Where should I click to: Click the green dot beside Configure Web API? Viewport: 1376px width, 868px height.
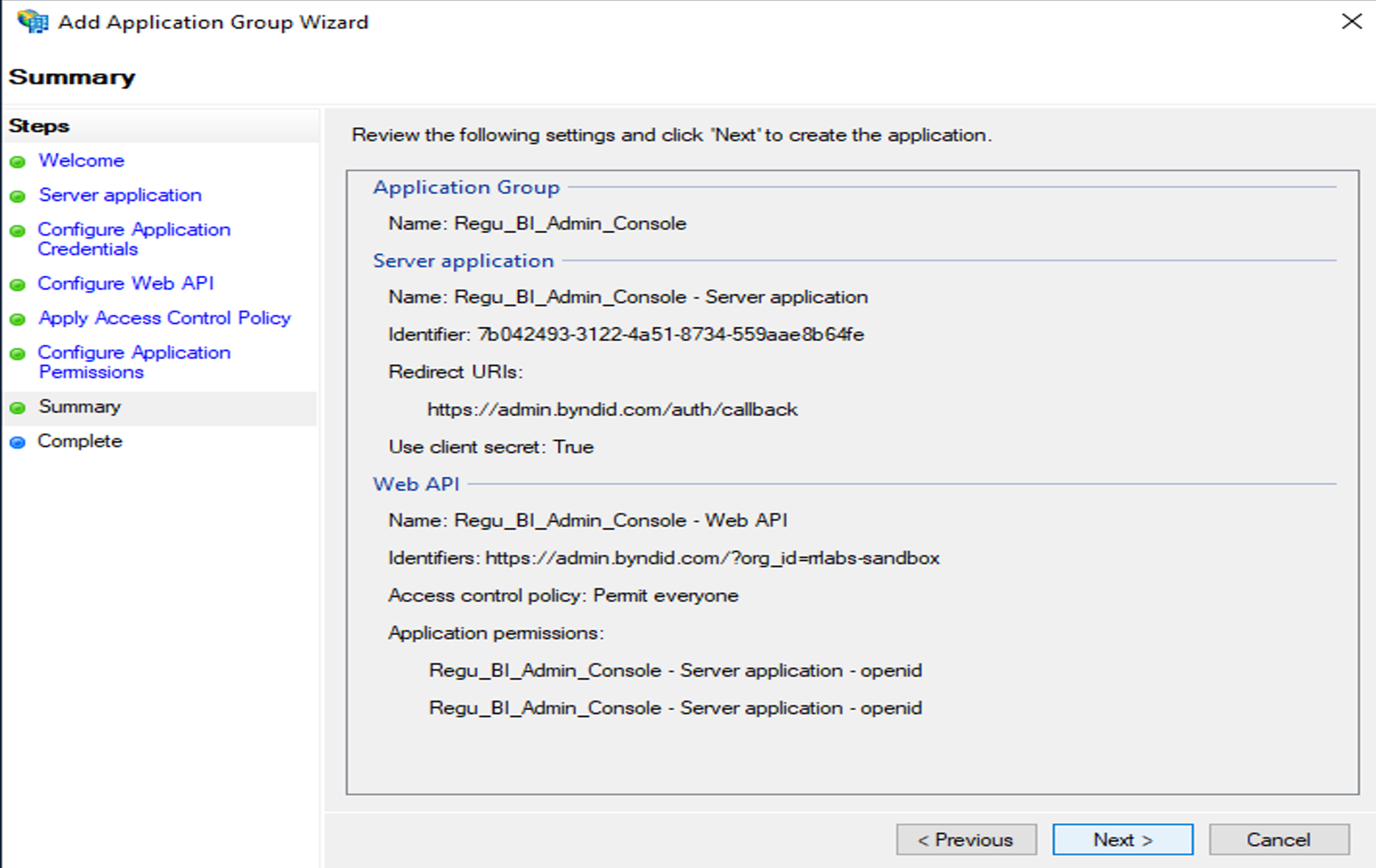pyautogui.click(x=17, y=285)
